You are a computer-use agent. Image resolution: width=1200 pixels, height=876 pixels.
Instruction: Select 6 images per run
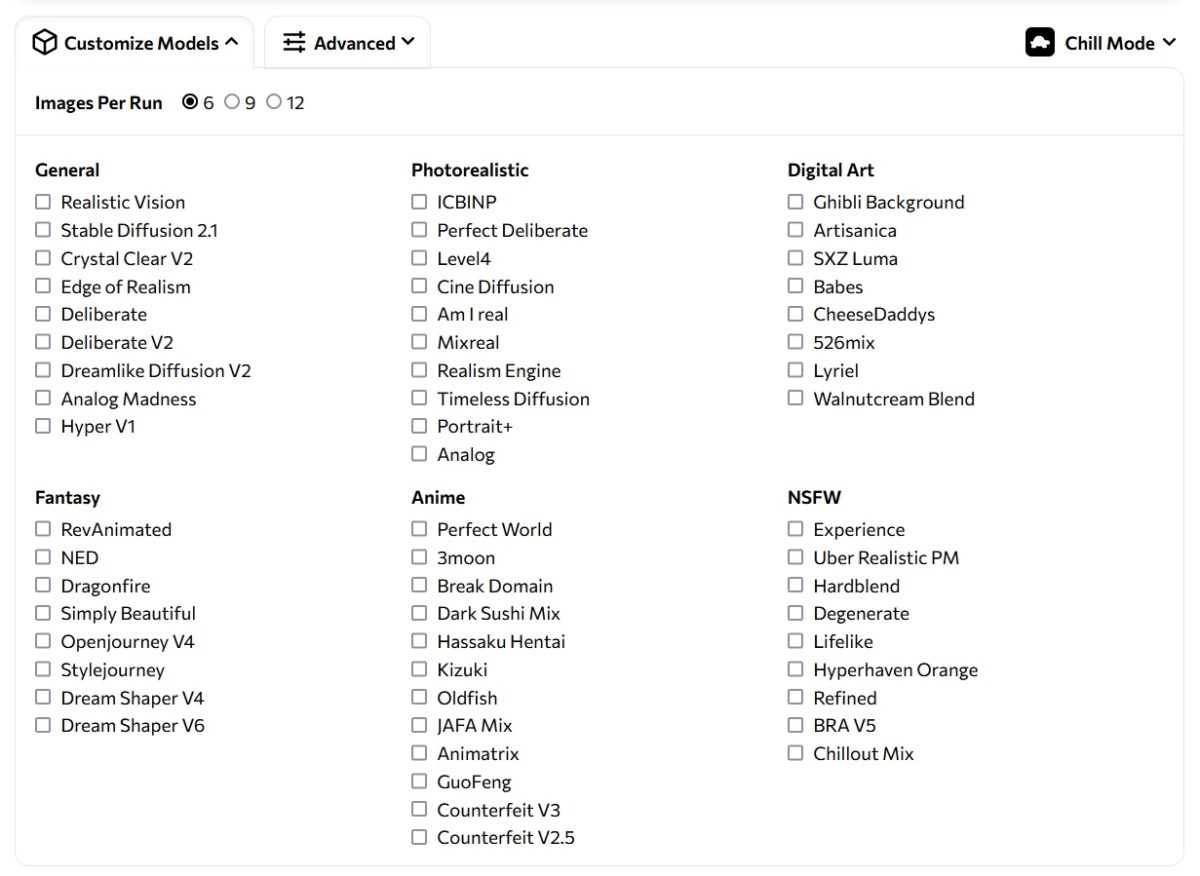pos(190,102)
